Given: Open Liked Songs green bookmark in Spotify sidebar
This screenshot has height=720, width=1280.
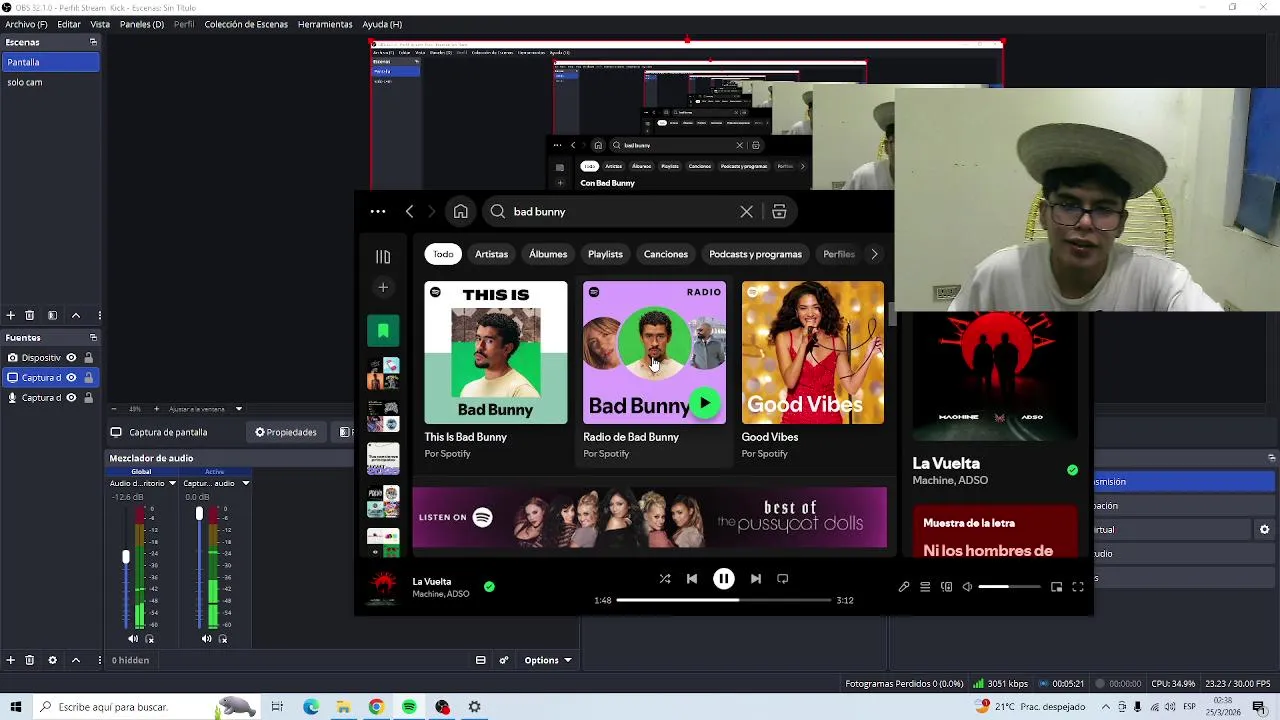Looking at the screenshot, I should [x=383, y=331].
